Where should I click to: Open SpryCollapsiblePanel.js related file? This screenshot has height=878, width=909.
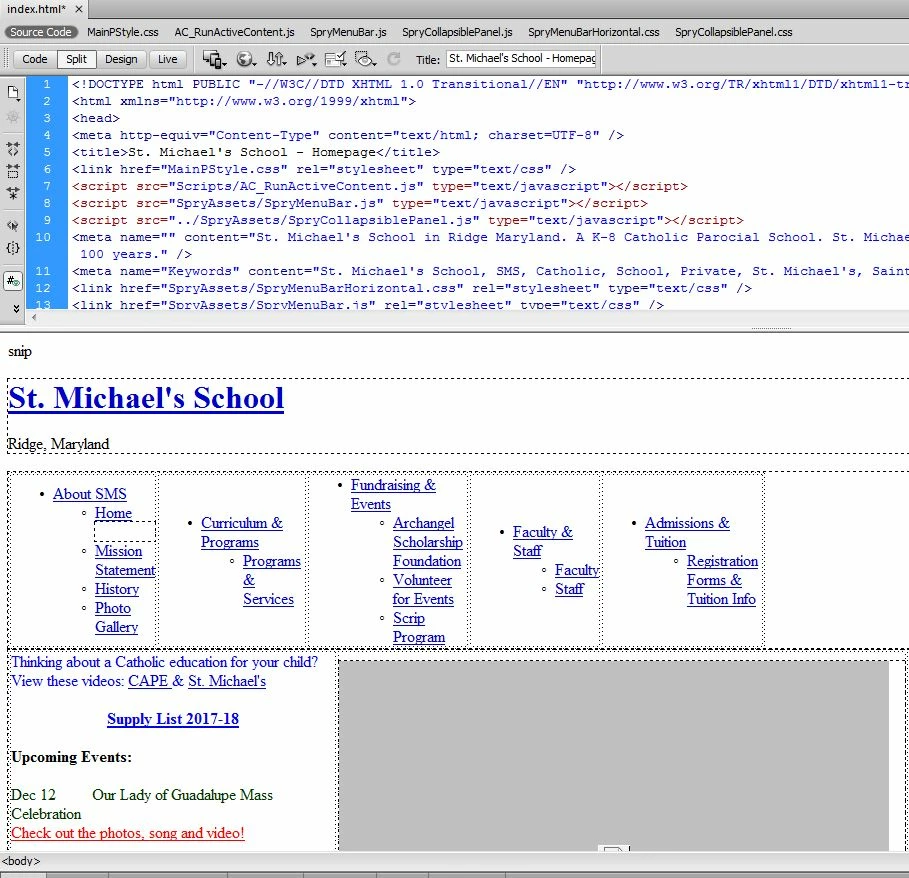click(457, 32)
